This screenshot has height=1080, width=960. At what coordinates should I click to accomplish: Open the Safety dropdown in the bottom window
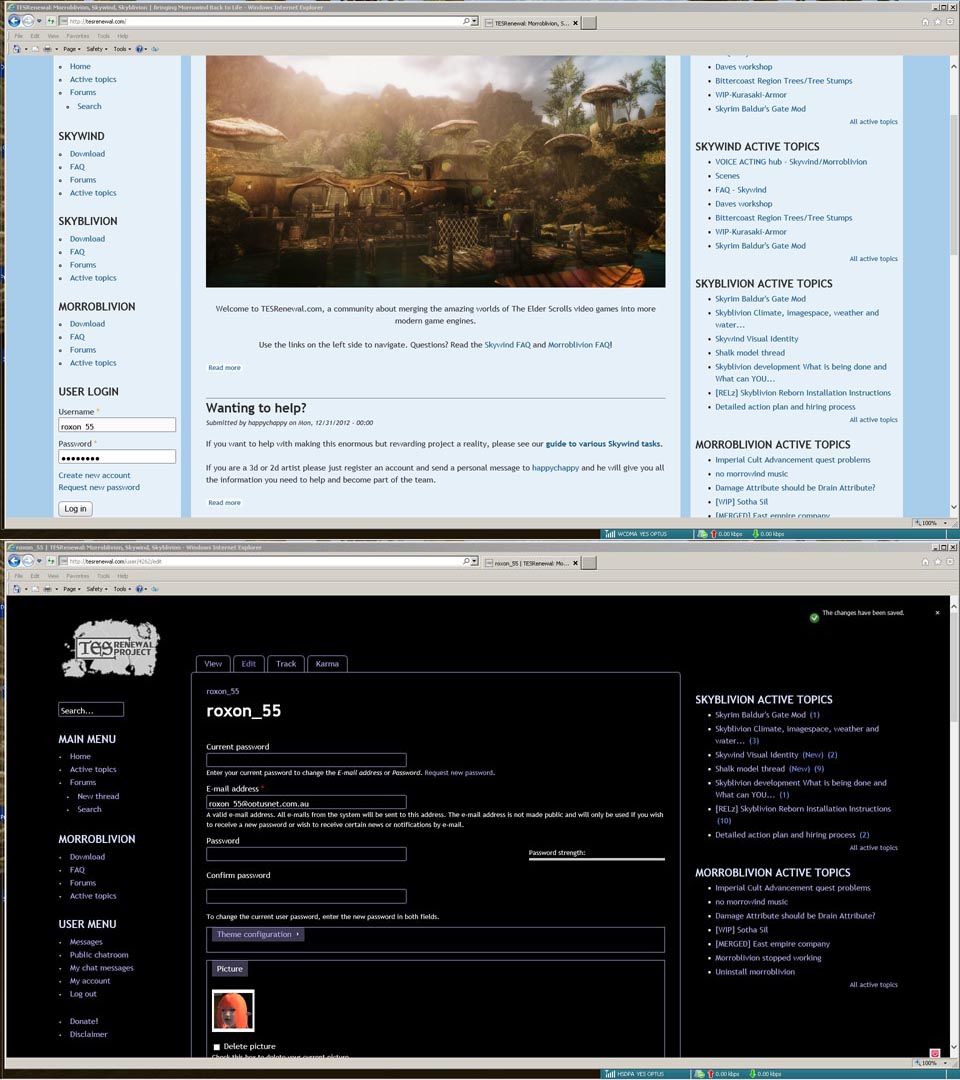tap(97, 589)
